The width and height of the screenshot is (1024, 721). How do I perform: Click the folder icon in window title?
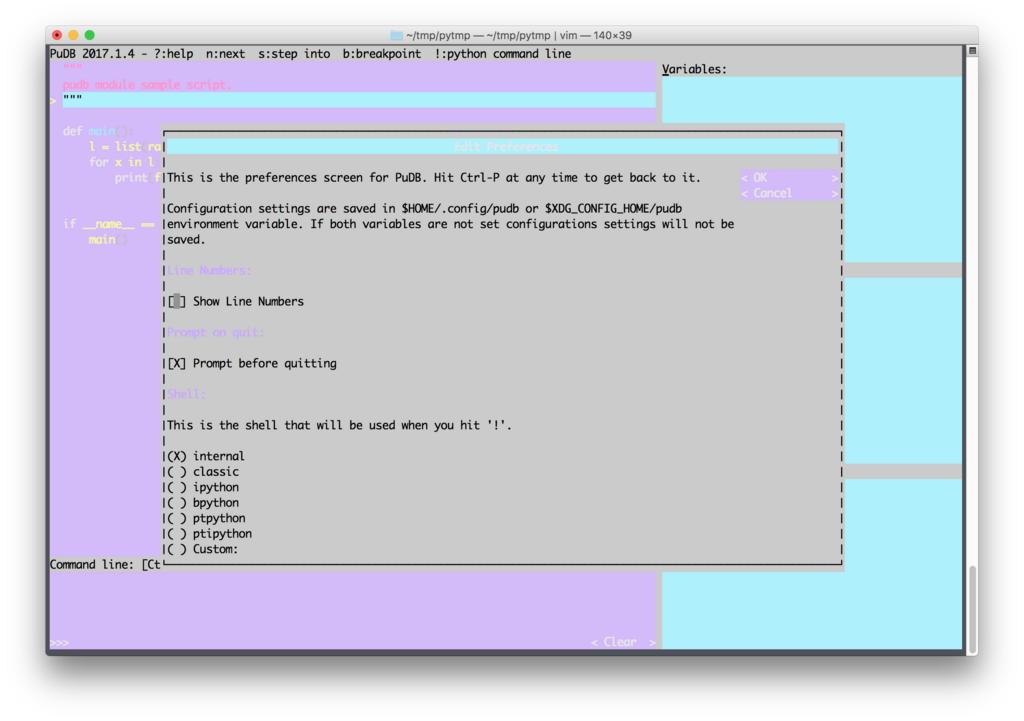point(396,35)
